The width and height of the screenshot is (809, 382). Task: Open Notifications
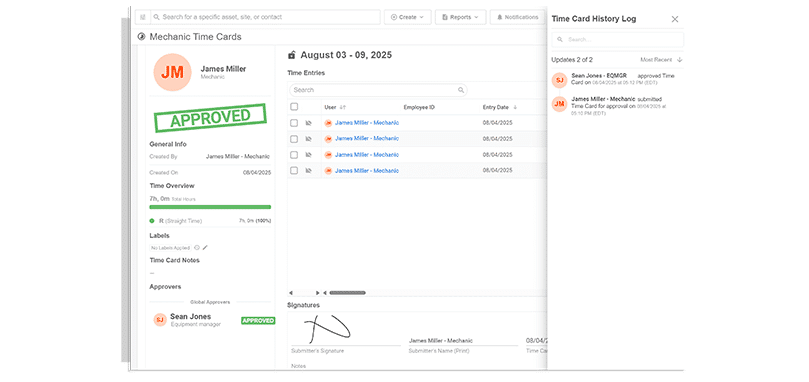click(x=518, y=17)
